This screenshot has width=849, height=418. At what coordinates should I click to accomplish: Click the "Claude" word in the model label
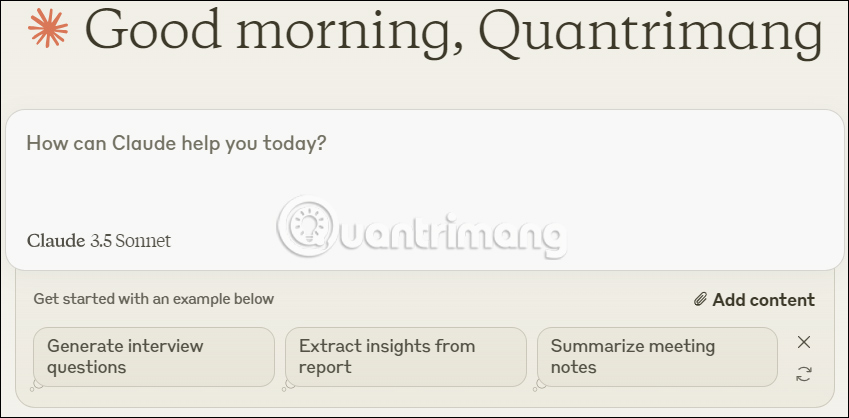tap(56, 241)
